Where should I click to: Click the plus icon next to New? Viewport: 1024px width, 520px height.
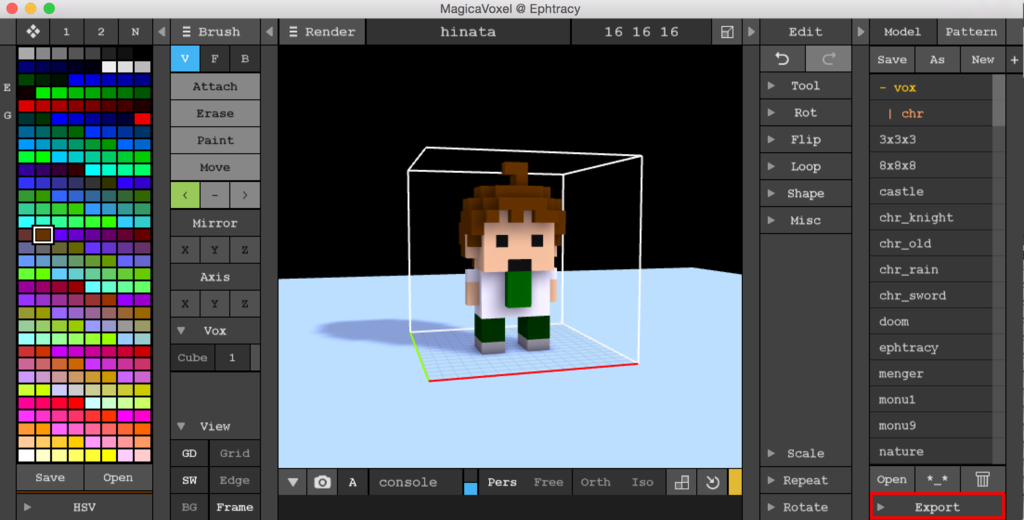(1014, 59)
